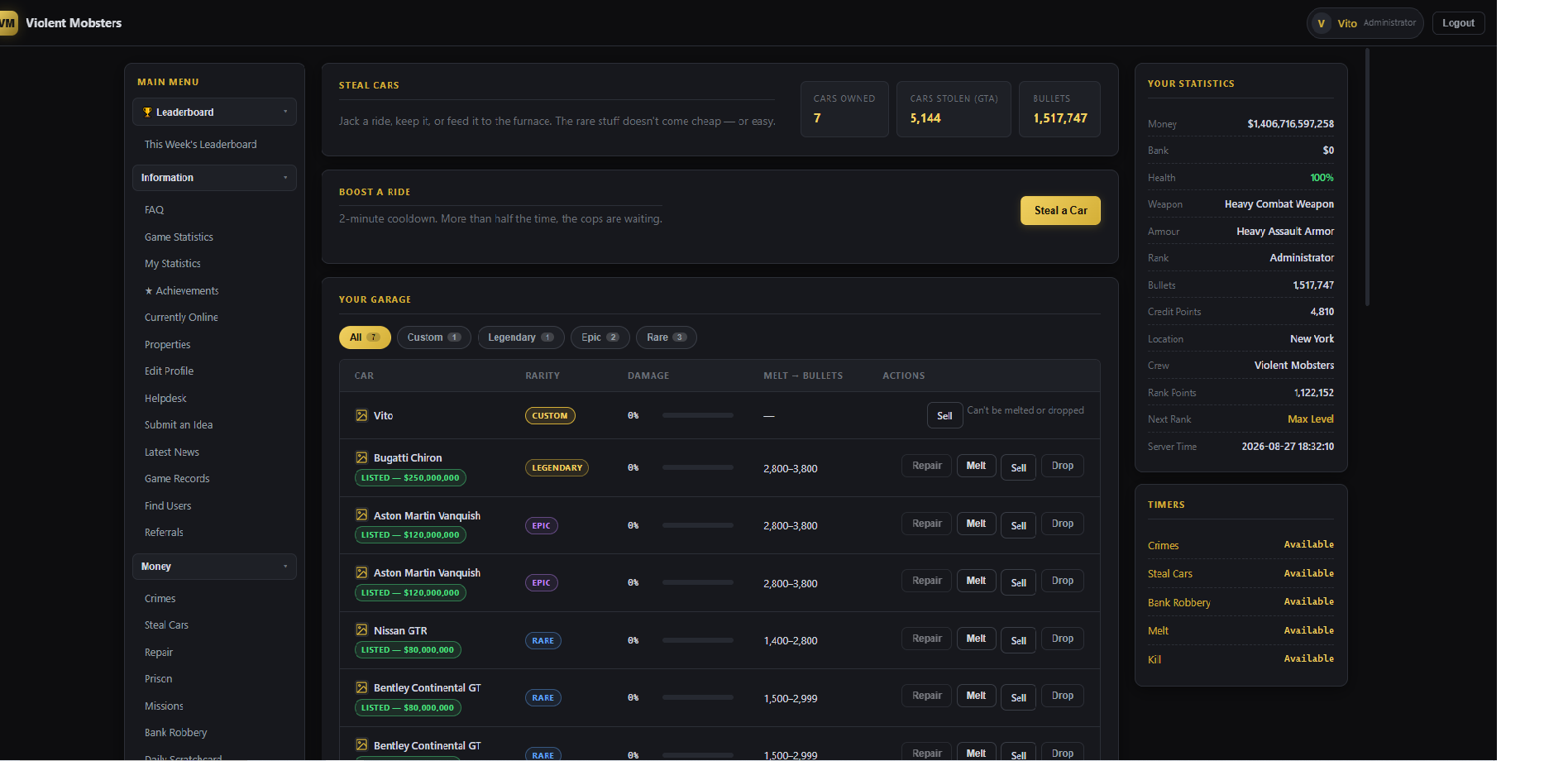This screenshot has height=761, width=1568.
Task: Expand the Leaderboard menu section arrow
Action: pos(285,112)
